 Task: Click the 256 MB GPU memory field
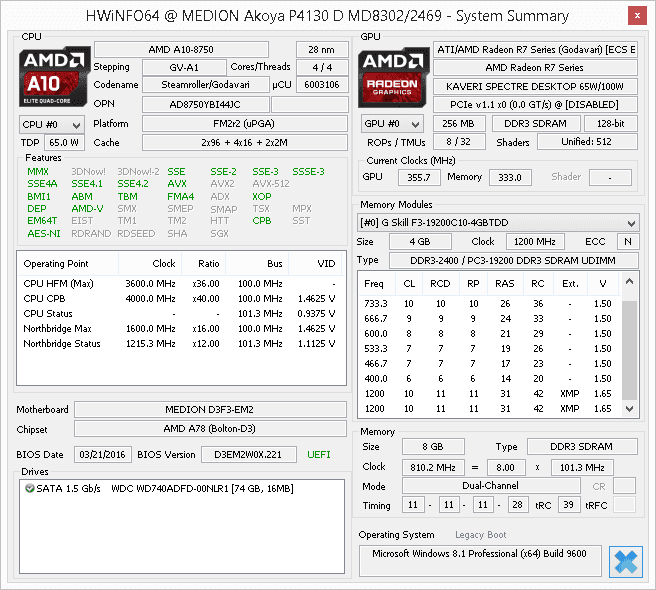[459, 124]
